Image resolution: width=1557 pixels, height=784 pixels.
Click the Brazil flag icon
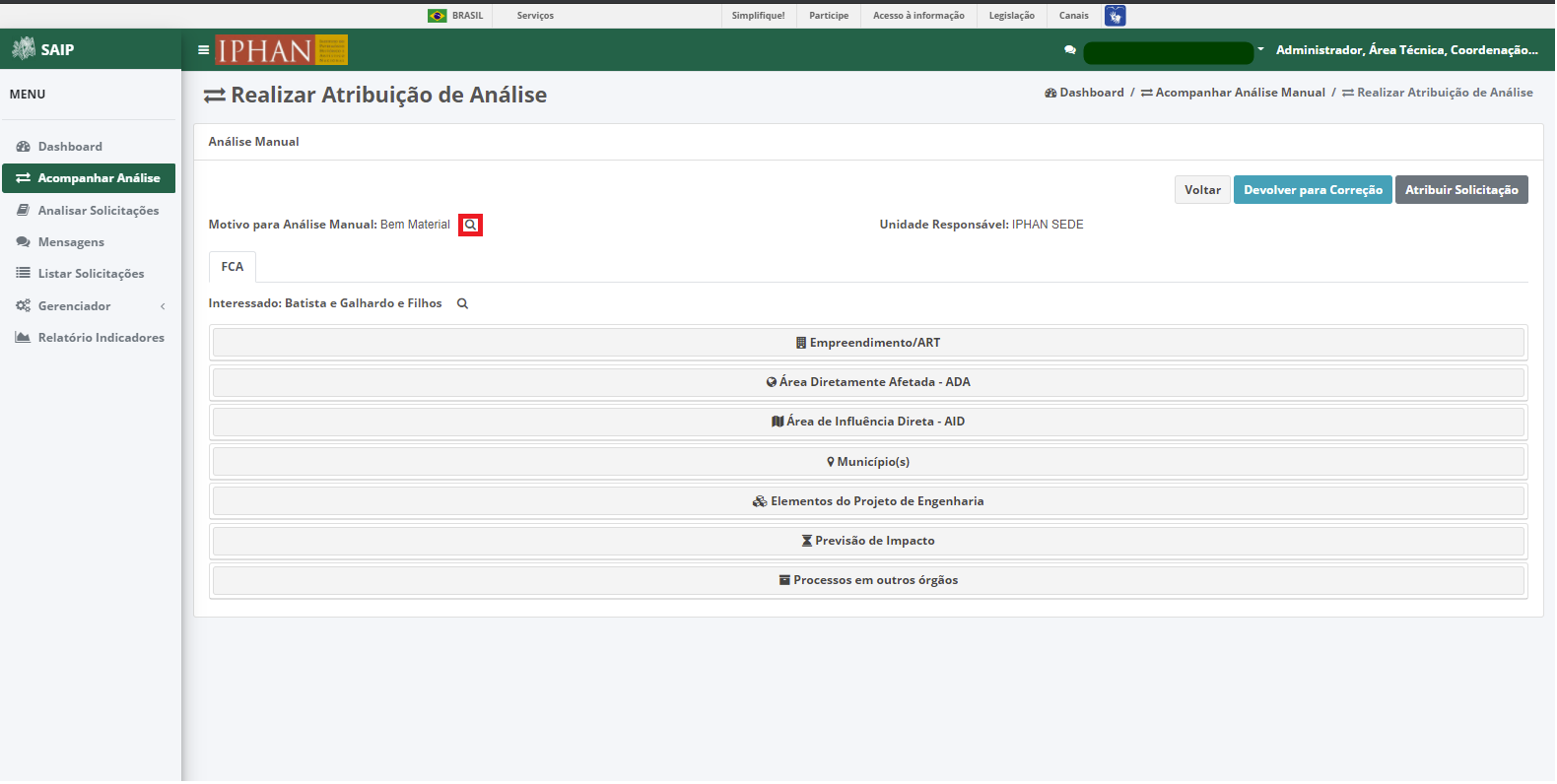[x=438, y=16]
